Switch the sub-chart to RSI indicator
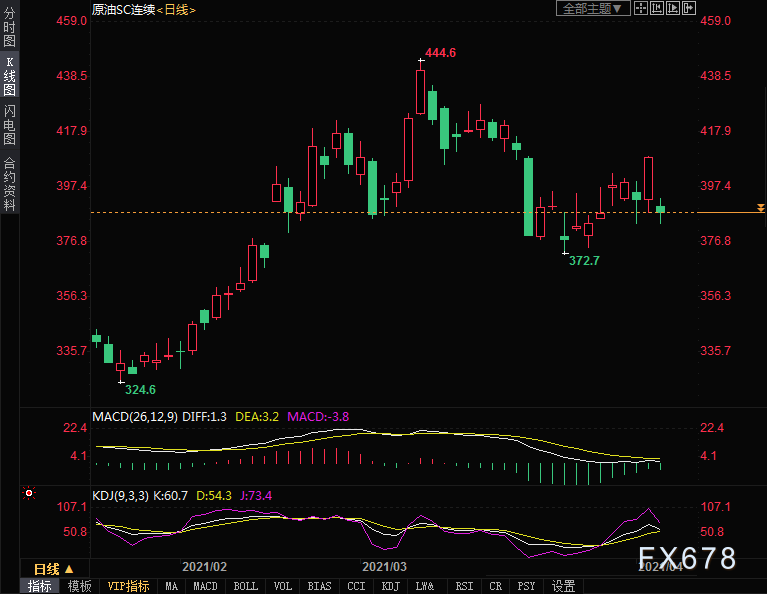This screenshot has width=767, height=594. click(464, 586)
